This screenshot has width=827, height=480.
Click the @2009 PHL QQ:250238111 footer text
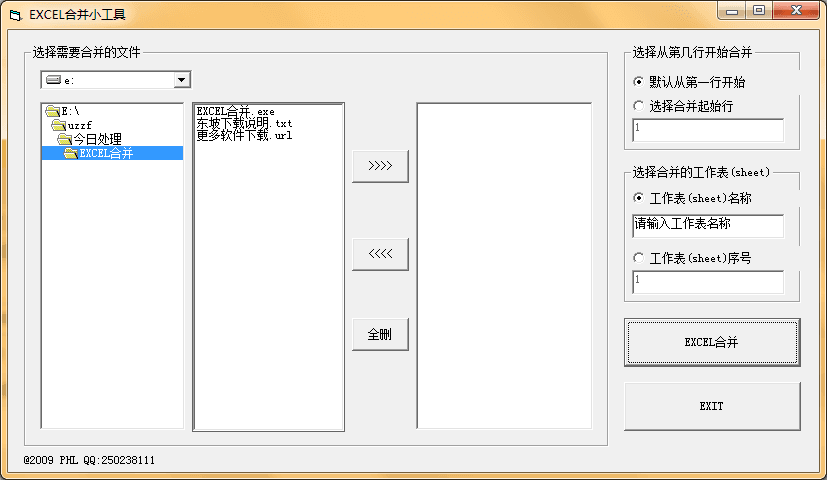point(89,460)
